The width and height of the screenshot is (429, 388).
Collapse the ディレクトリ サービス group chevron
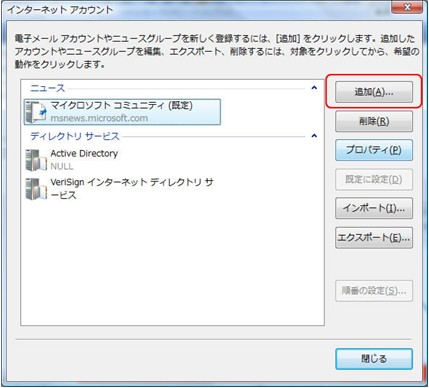coord(314,136)
